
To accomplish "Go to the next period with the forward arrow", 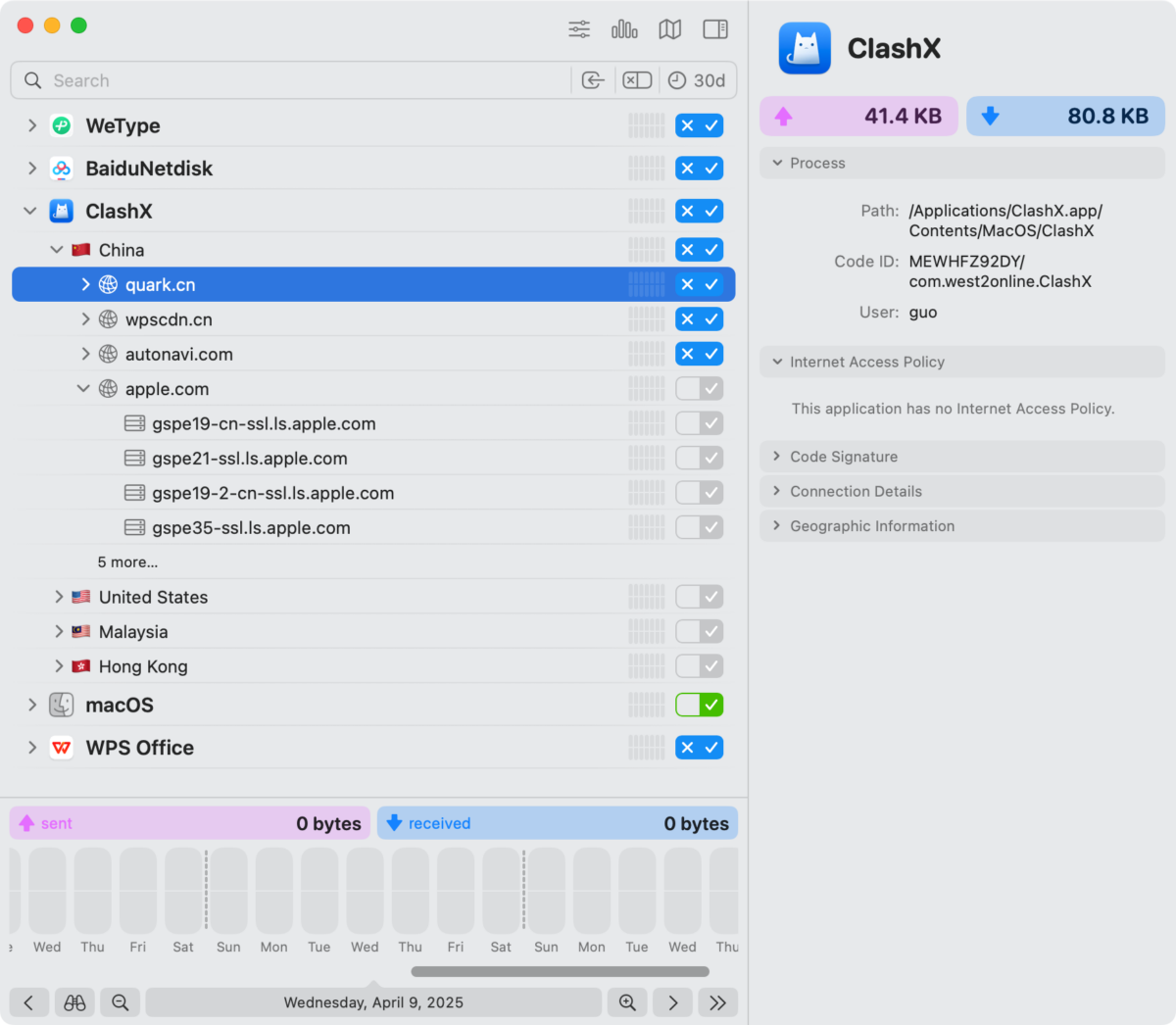I will click(x=673, y=1002).
